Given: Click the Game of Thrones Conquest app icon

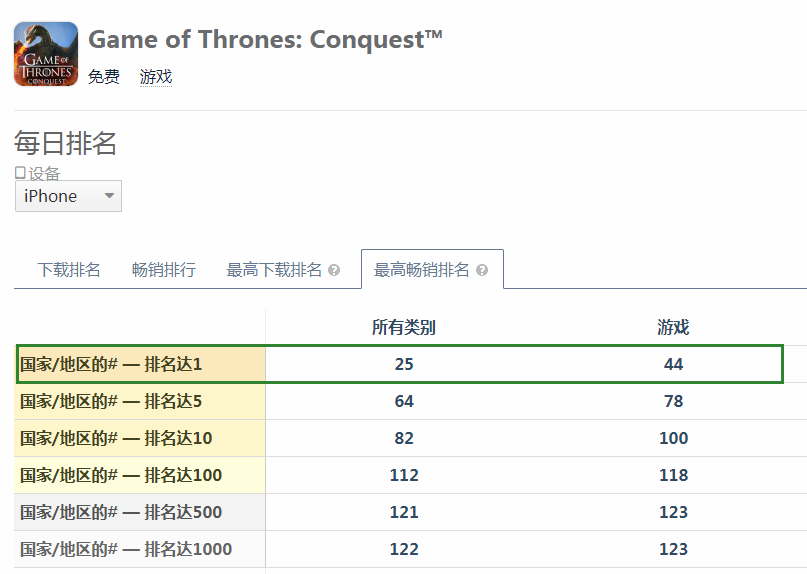Looking at the screenshot, I should point(46,54).
